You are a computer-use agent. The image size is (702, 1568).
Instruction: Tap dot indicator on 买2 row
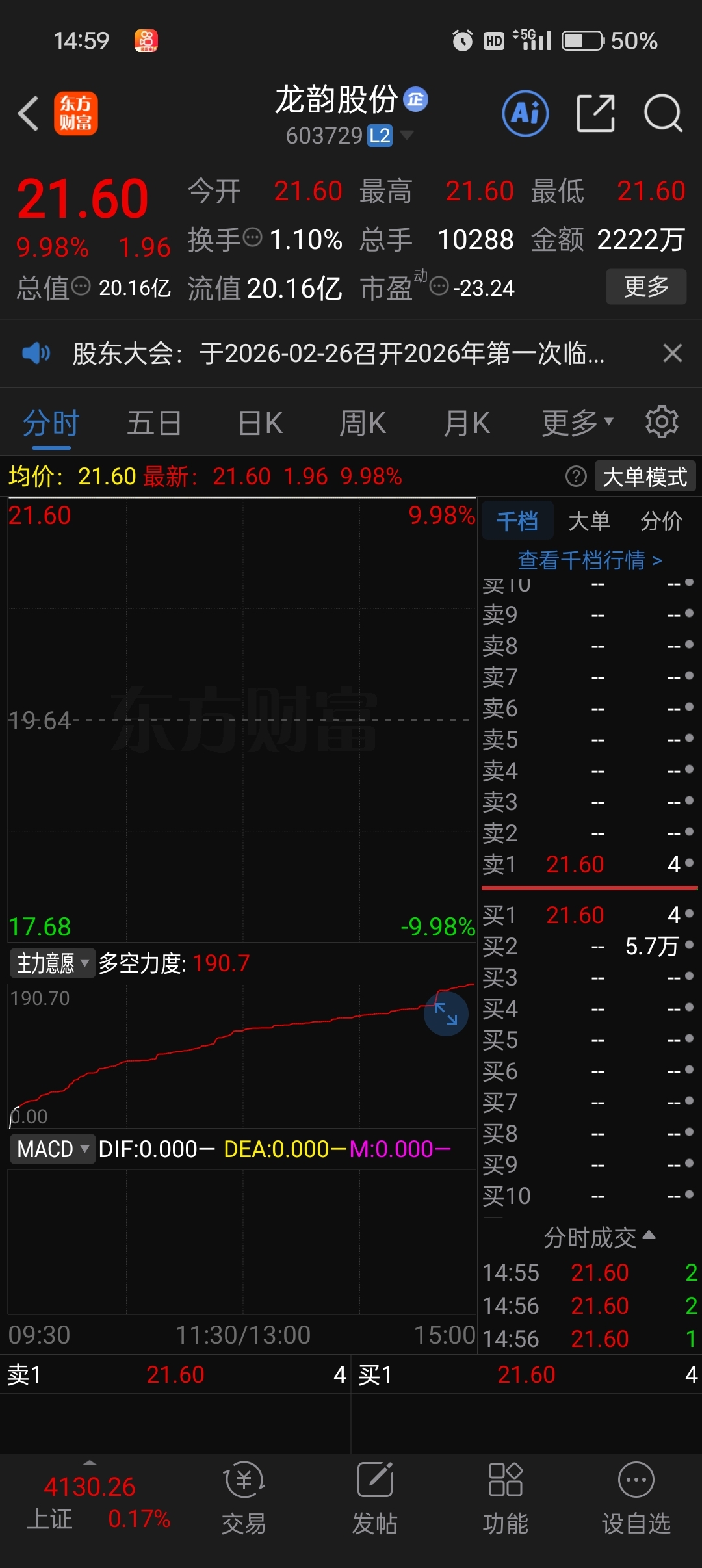click(x=689, y=944)
